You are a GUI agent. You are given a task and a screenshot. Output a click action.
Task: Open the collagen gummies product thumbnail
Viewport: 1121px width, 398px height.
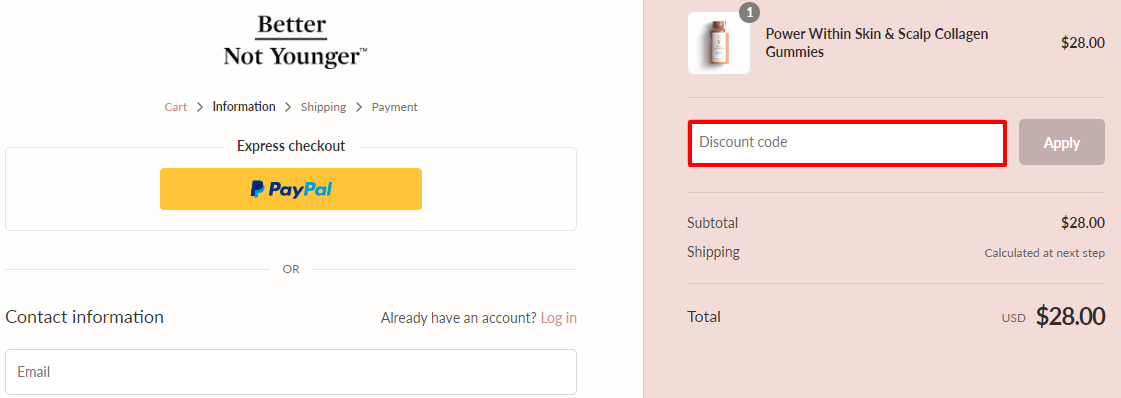coord(718,43)
